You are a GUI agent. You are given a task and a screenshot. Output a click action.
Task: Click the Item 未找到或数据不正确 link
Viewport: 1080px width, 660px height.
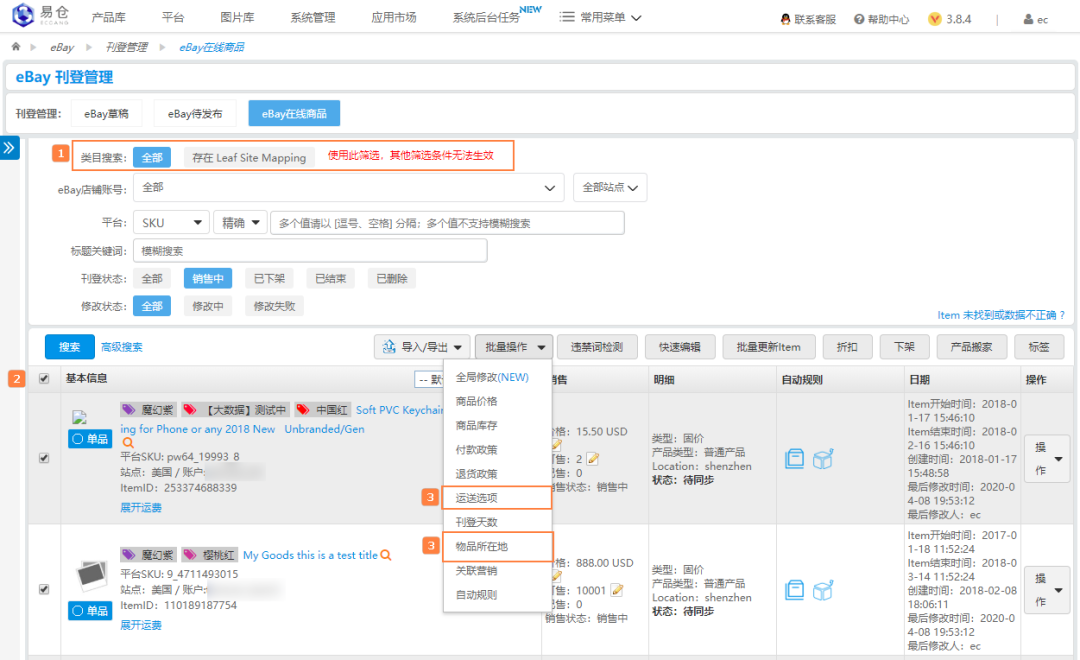pos(1001,315)
